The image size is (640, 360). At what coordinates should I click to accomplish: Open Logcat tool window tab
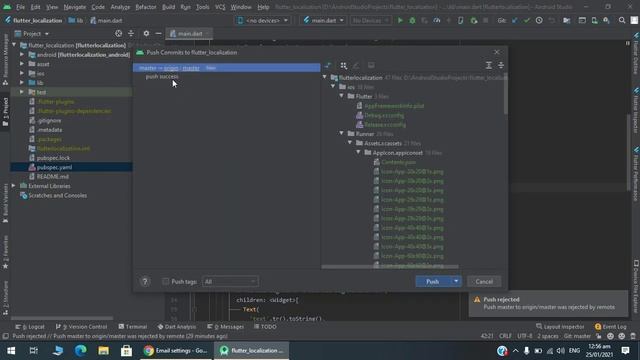pos(30,327)
